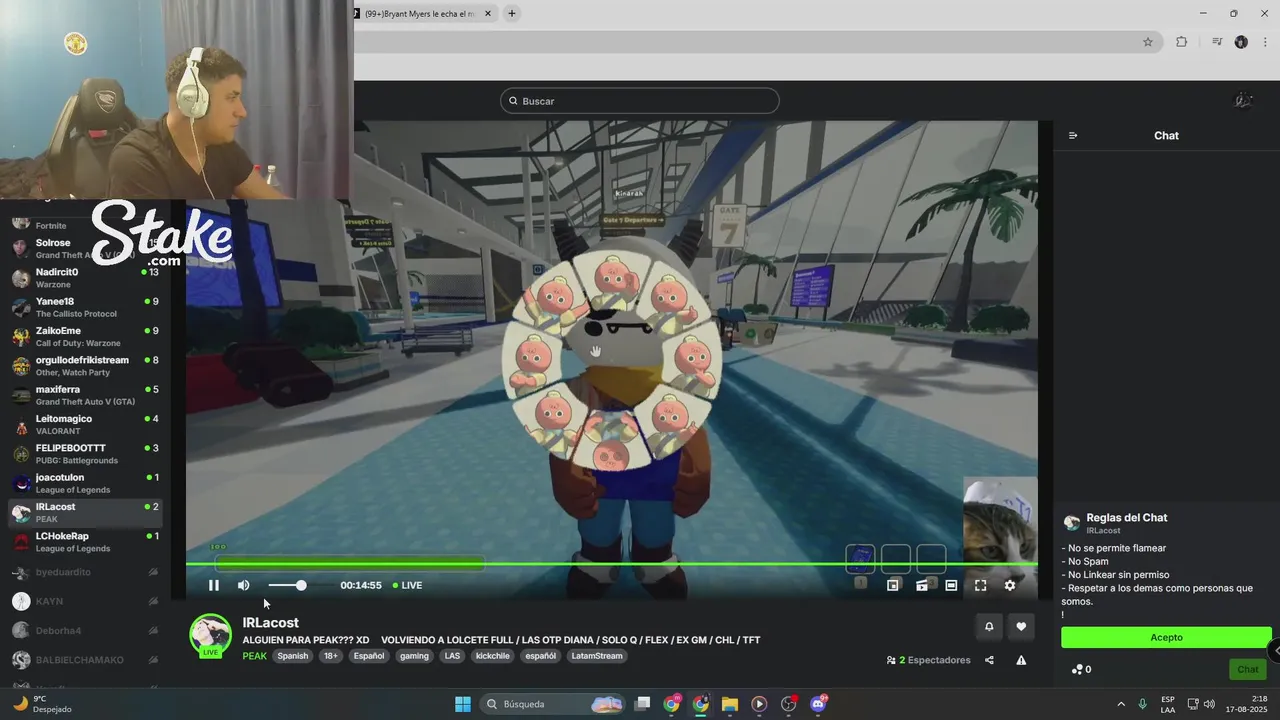
Task: Click IRLacost streamer avatar with LIVE badge
Action: pos(210,635)
